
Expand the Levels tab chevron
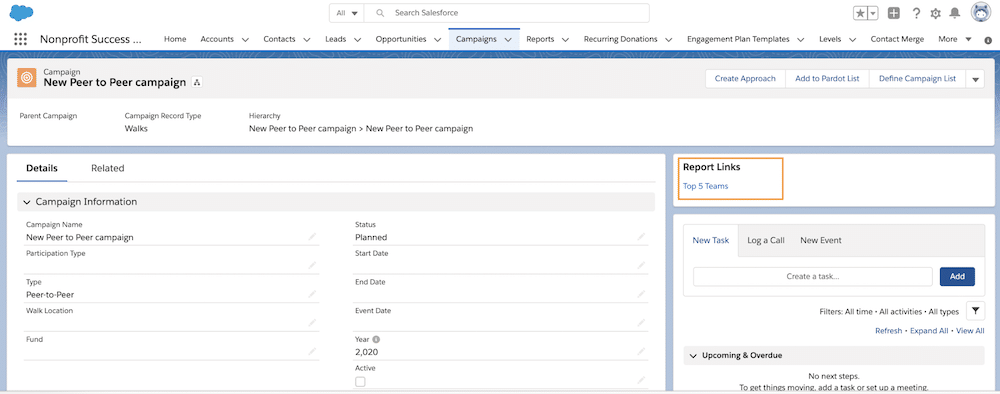[x=852, y=40]
